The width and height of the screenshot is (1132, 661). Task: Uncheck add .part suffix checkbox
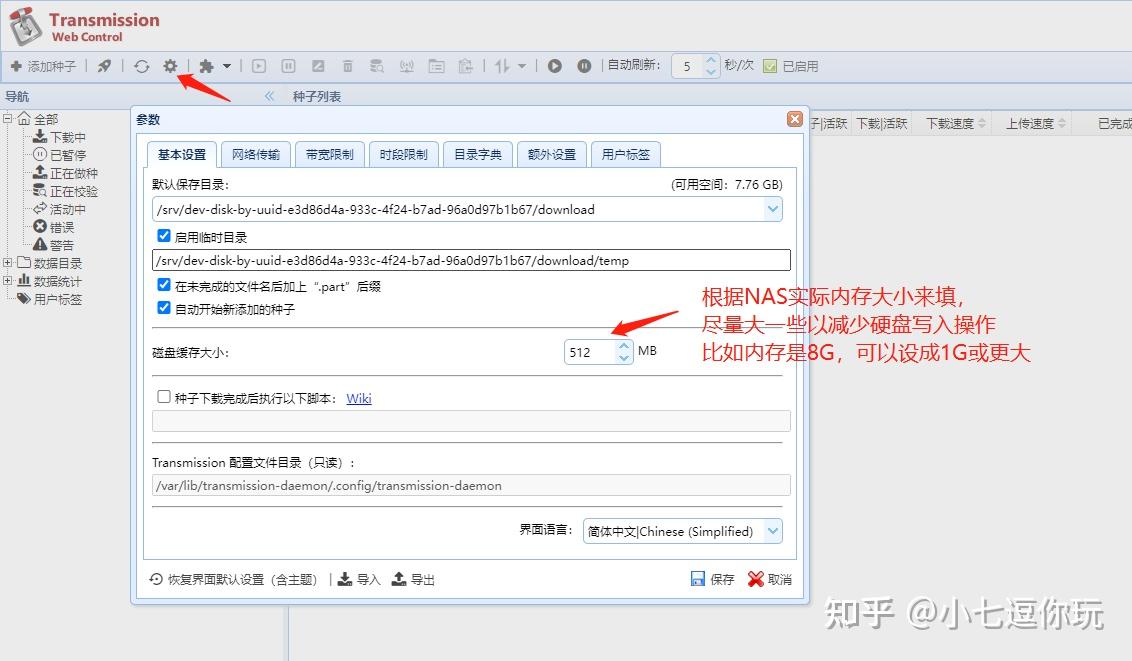click(x=164, y=285)
